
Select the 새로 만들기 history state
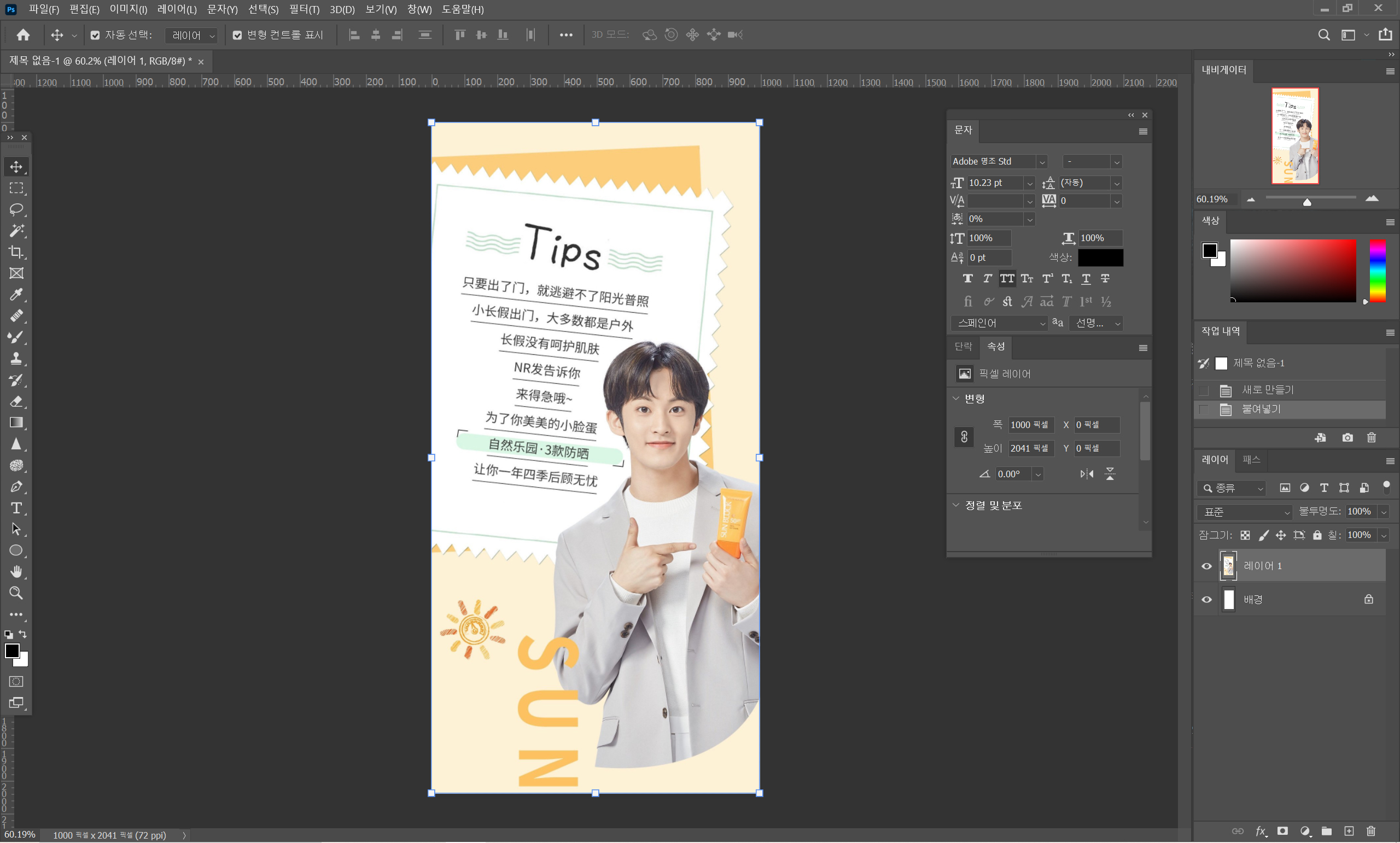click(x=1267, y=390)
